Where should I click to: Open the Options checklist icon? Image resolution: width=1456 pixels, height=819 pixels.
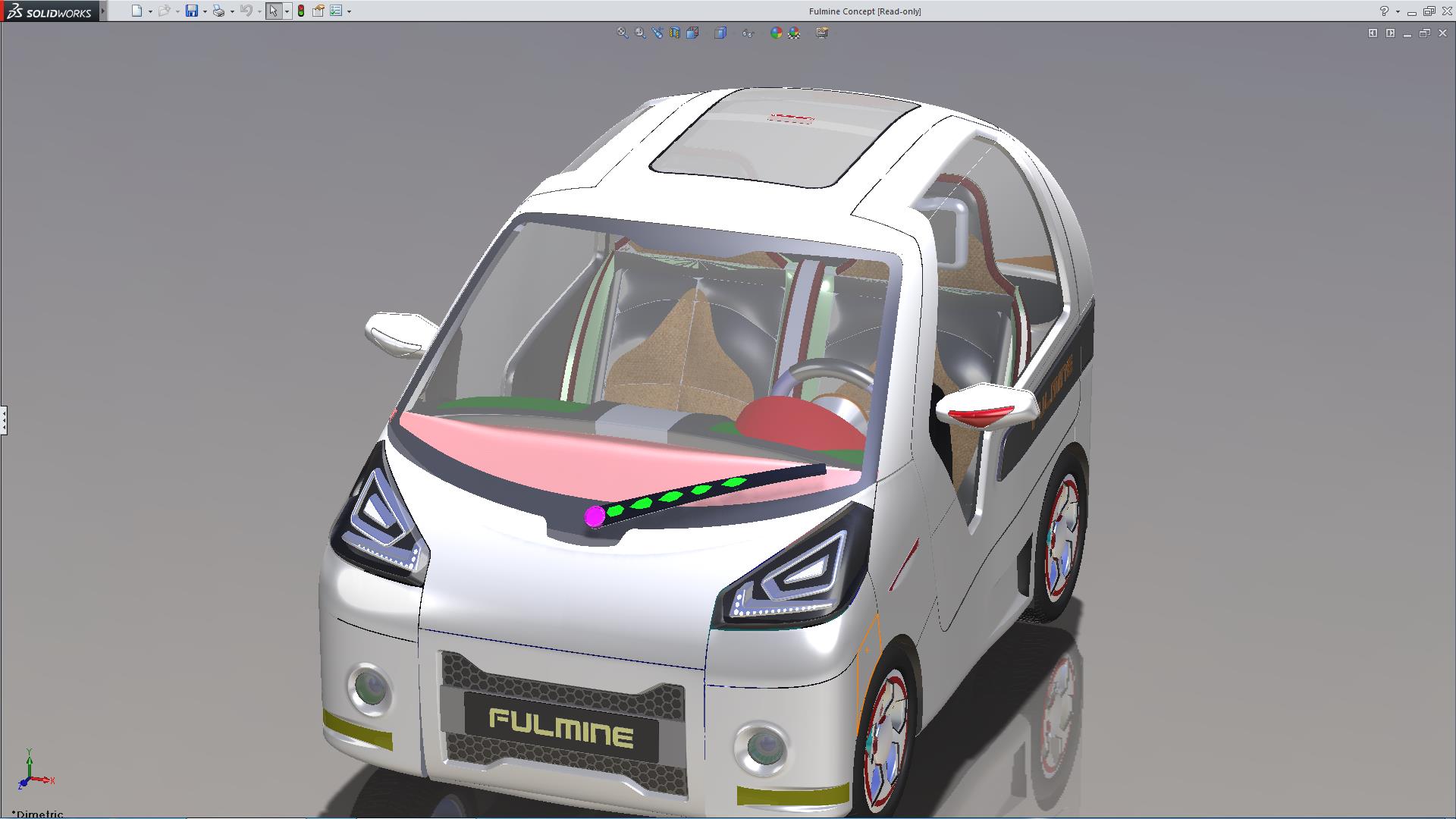[x=336, y=11]
